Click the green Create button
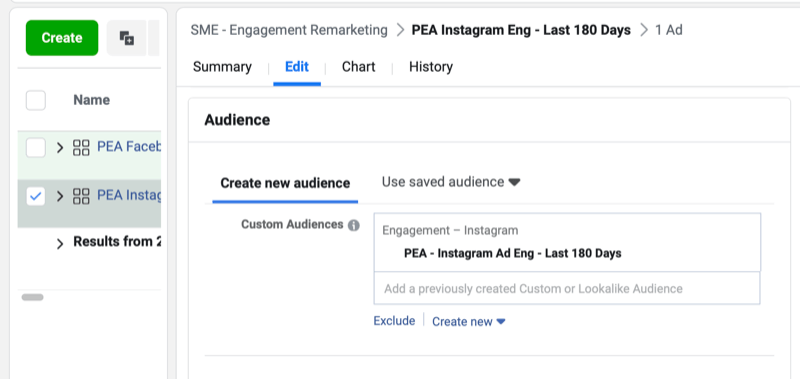800x379 pixels. click(x=62, y=38)
